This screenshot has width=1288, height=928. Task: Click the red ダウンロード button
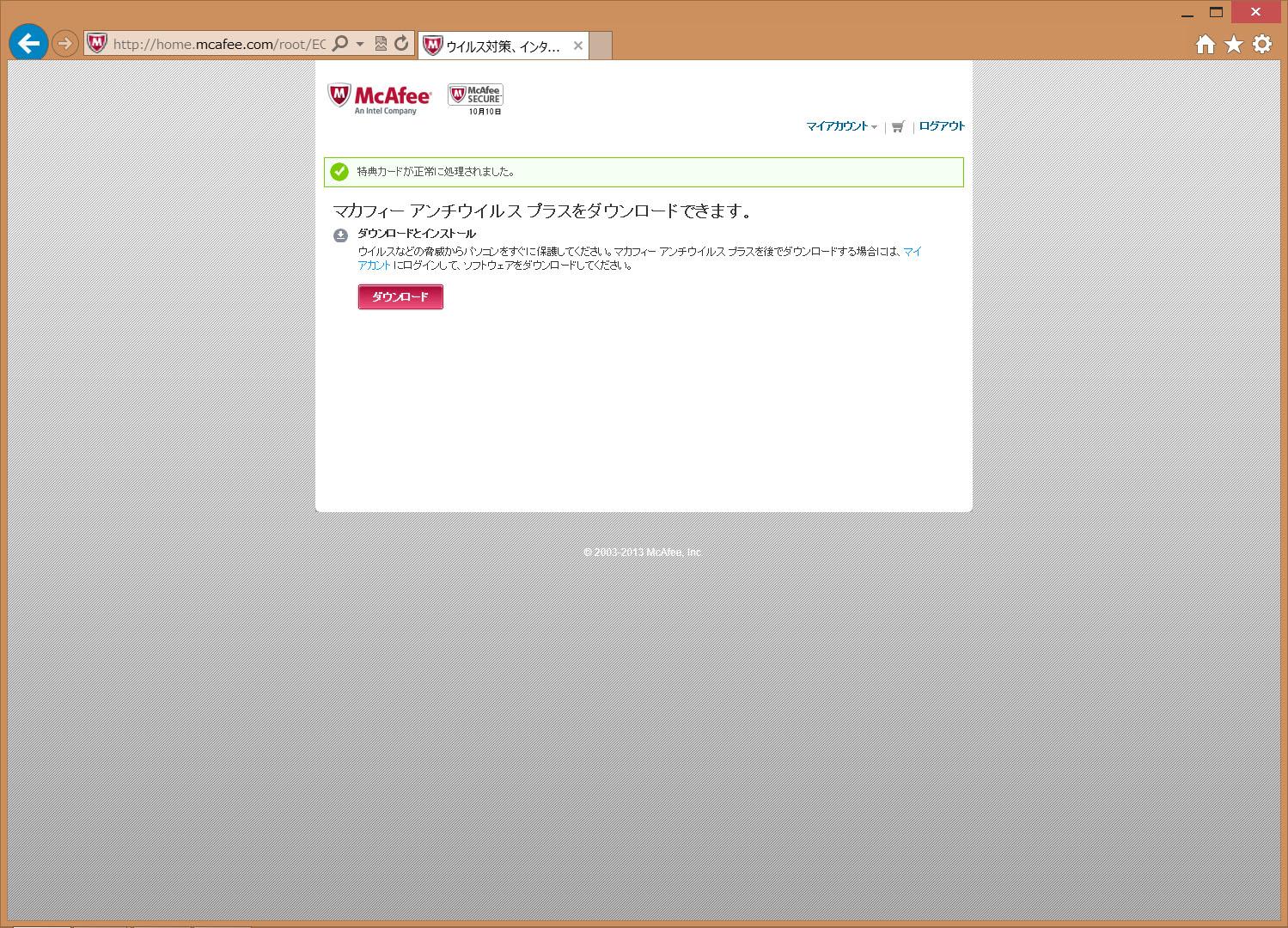(x=400, y=297)
